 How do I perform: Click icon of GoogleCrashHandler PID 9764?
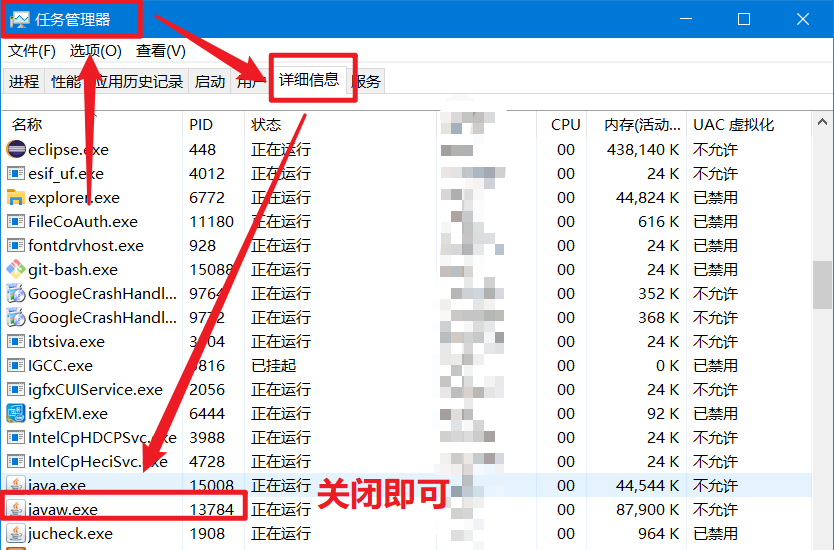pyautogui.click(x=16, y=293)
